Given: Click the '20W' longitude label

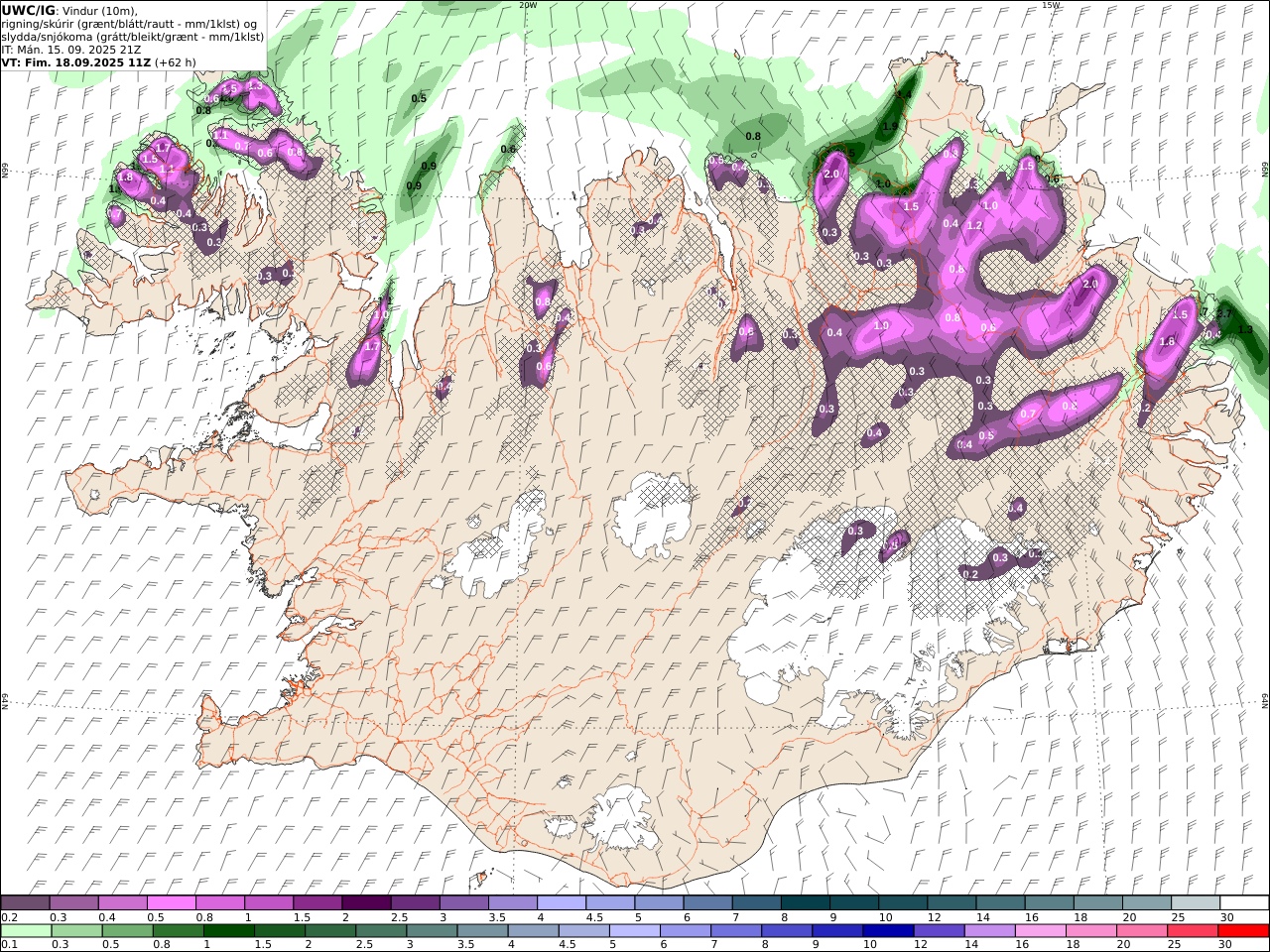Looking at the screenshot, I should [x=529, y=5].
